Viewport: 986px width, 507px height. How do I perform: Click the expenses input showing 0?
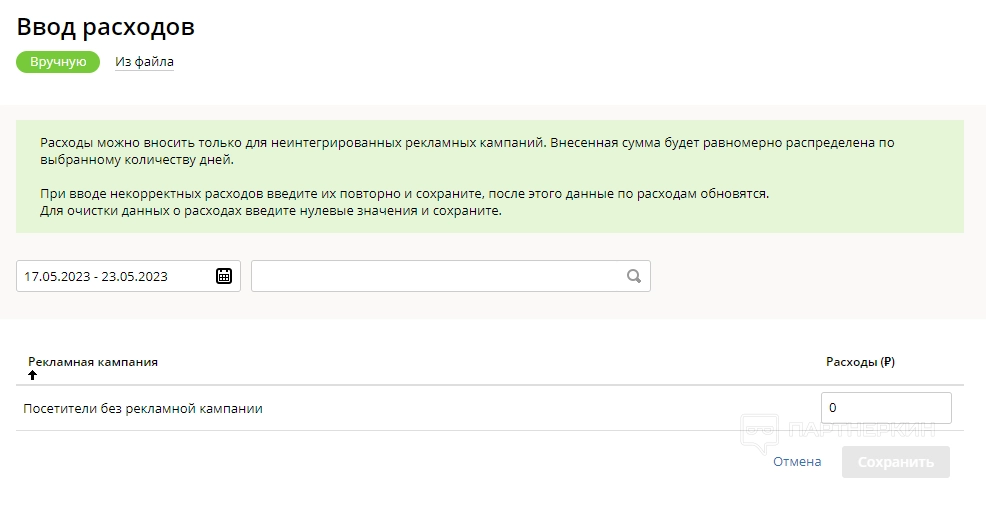(885, 408)
